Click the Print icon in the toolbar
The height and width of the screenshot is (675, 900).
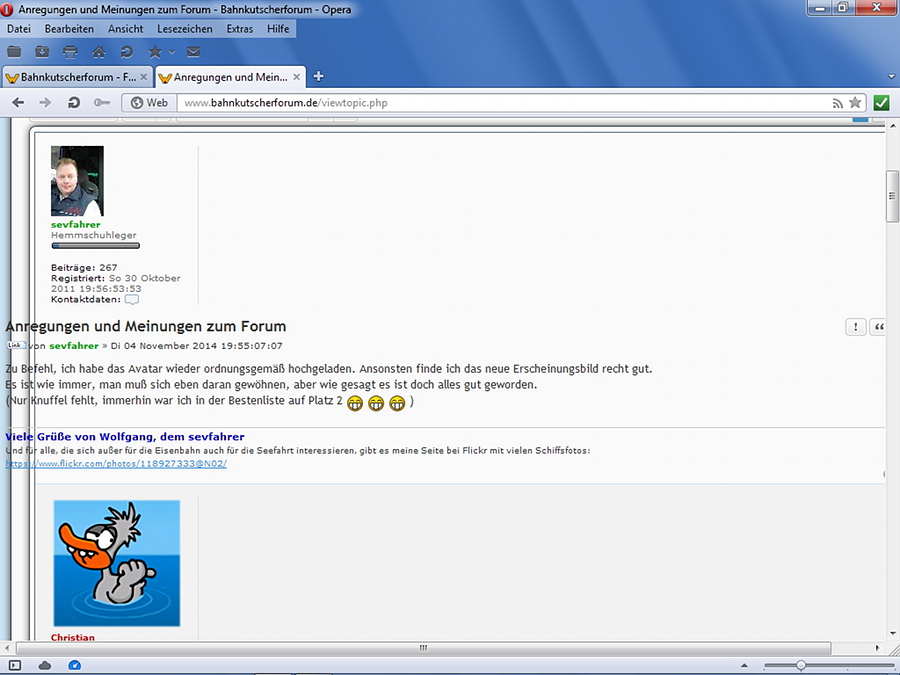[x=70, y=52]
